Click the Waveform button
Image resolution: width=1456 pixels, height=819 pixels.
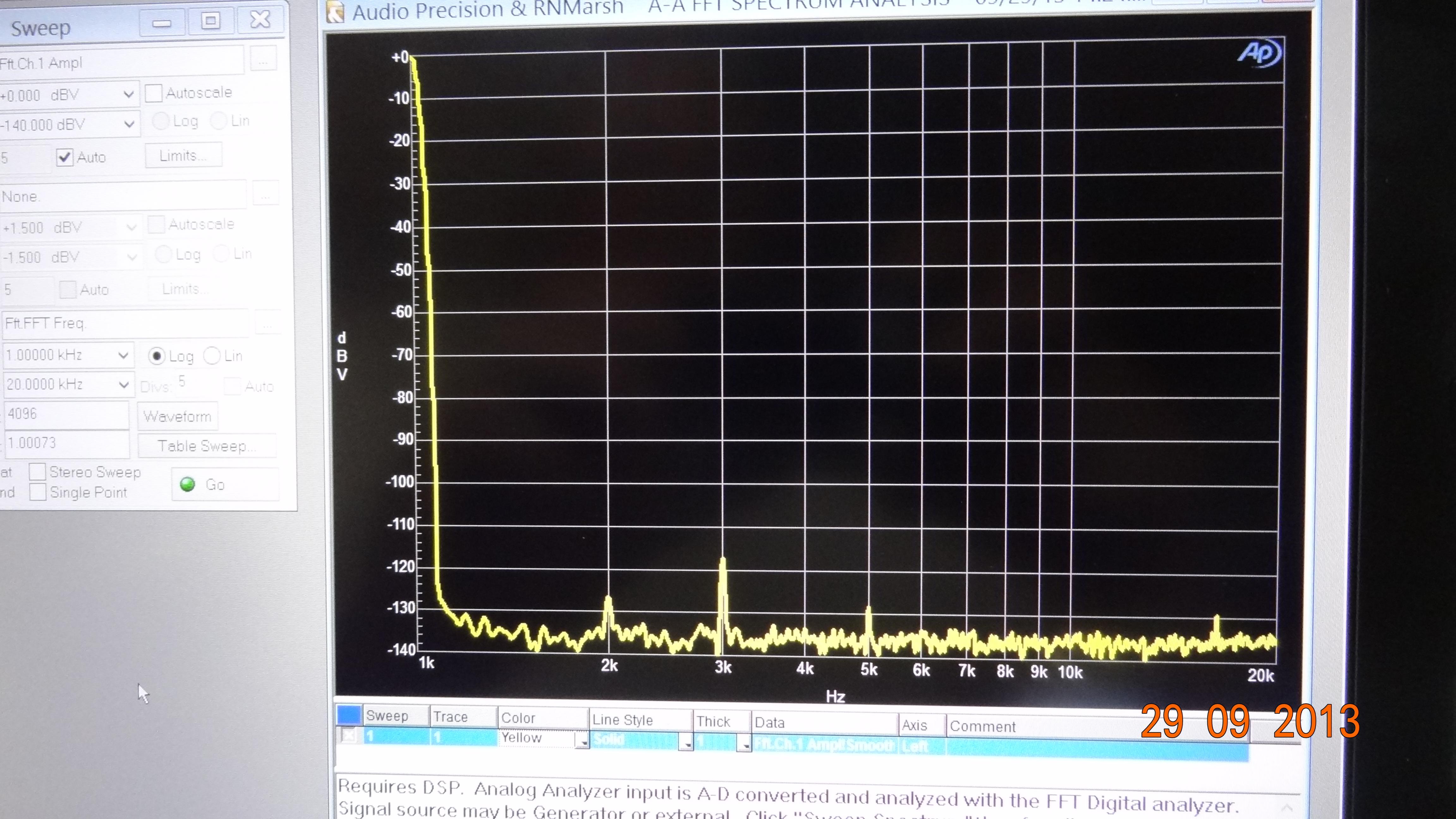point(178,416)
